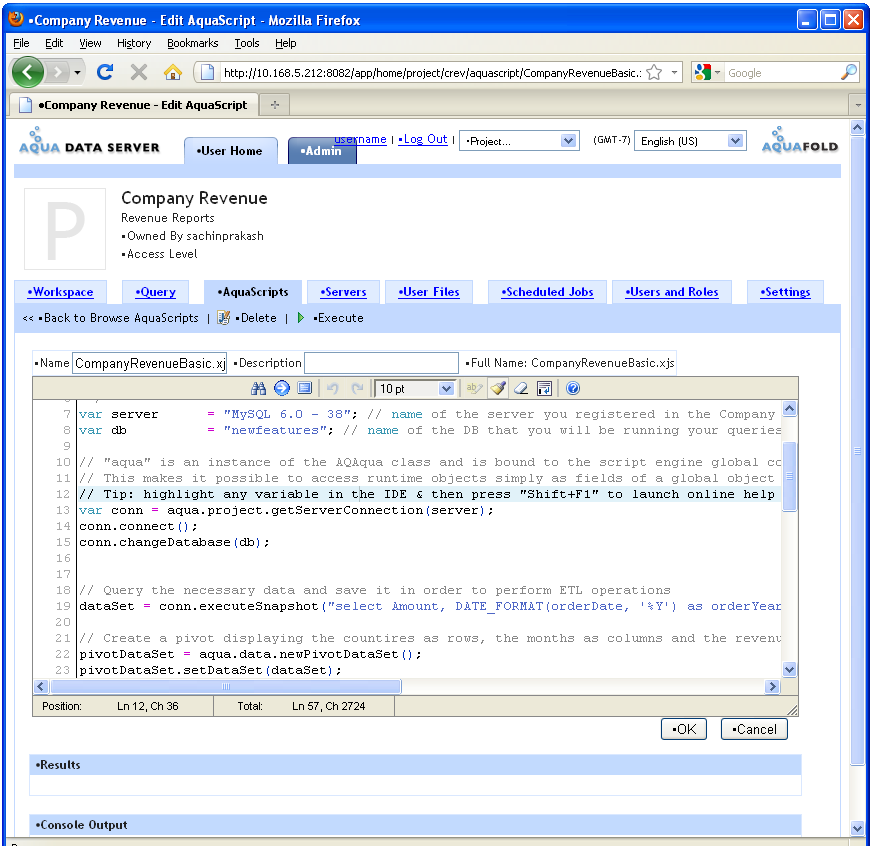Open the English (US) language dropdown
The image size is (872, 846).
click(x=690, y=141)
